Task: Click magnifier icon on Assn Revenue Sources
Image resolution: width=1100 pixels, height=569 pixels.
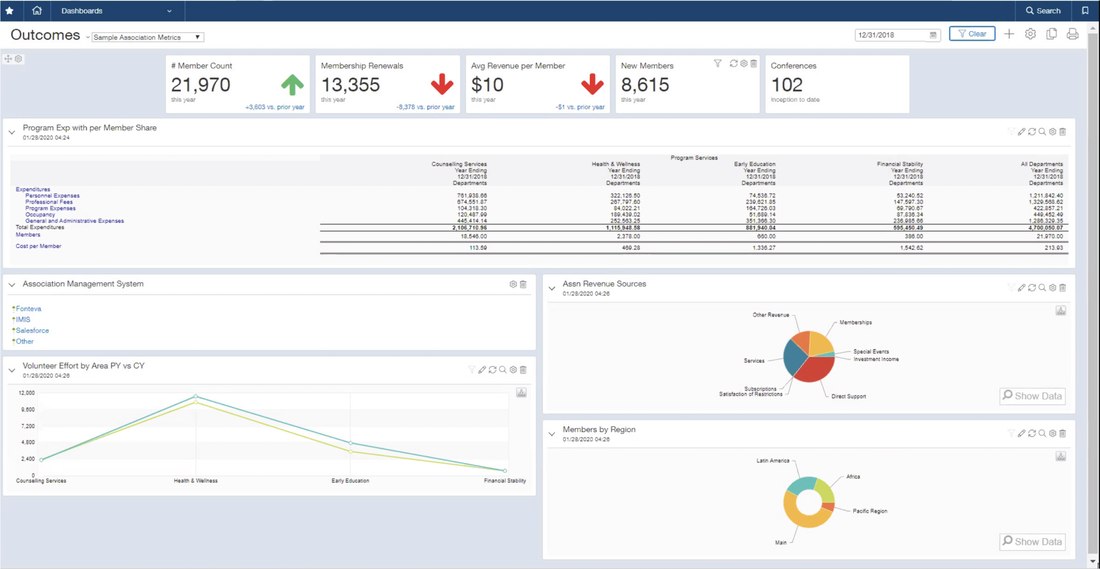Action: [x=1042, y=288]
